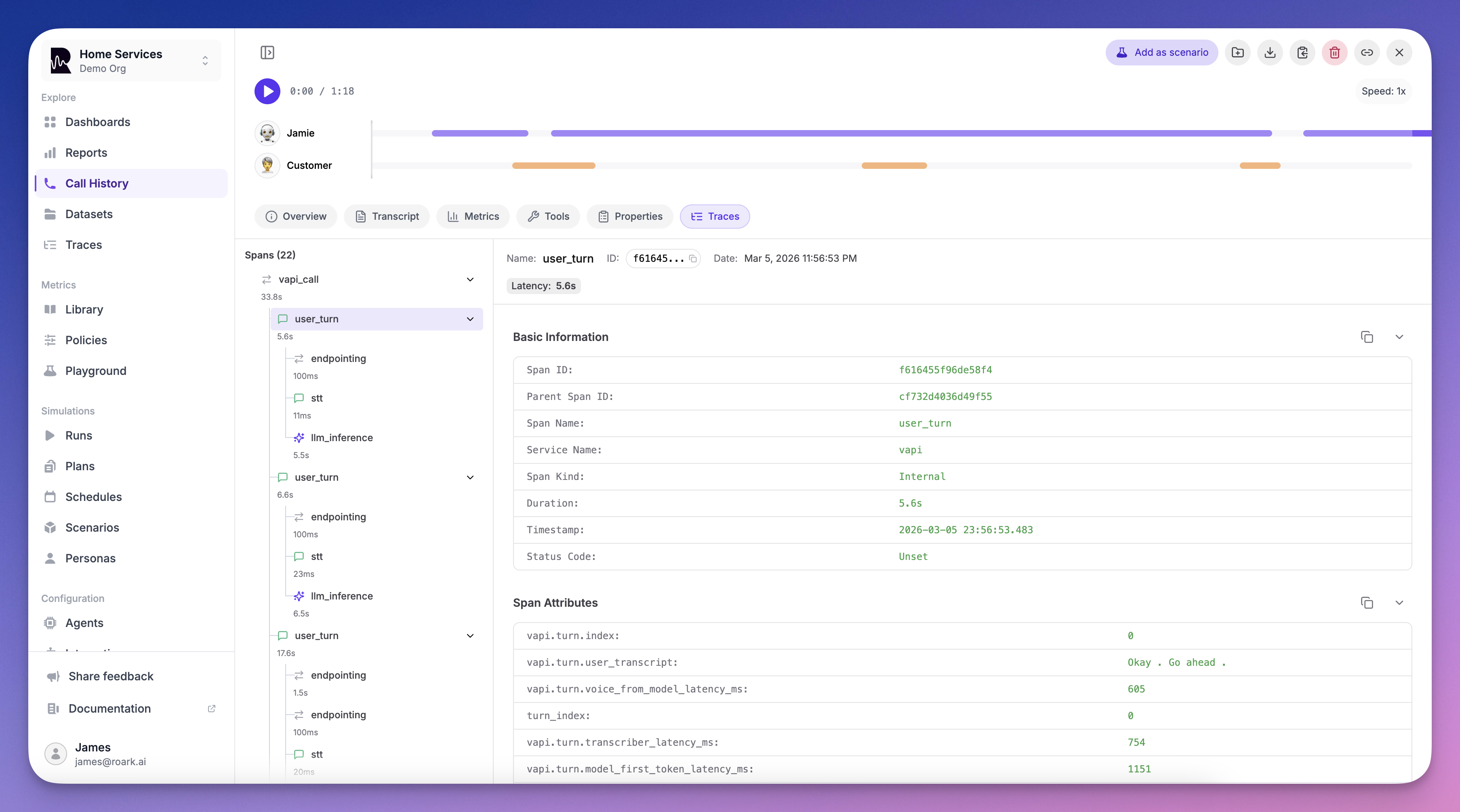Play the call recording
This screenshot has height=812, width=1460.
pyautogui.click(x=267, y=91)
